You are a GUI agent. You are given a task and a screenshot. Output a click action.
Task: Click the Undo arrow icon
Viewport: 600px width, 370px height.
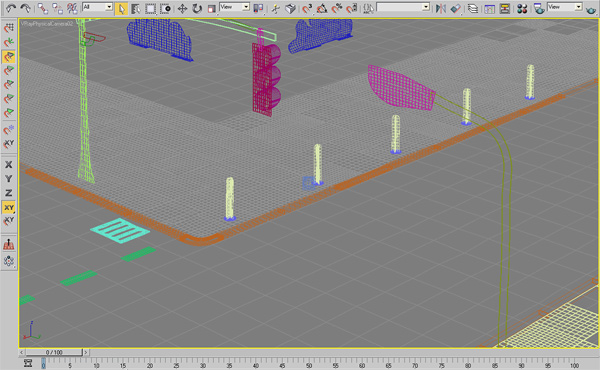pos(11,8)
